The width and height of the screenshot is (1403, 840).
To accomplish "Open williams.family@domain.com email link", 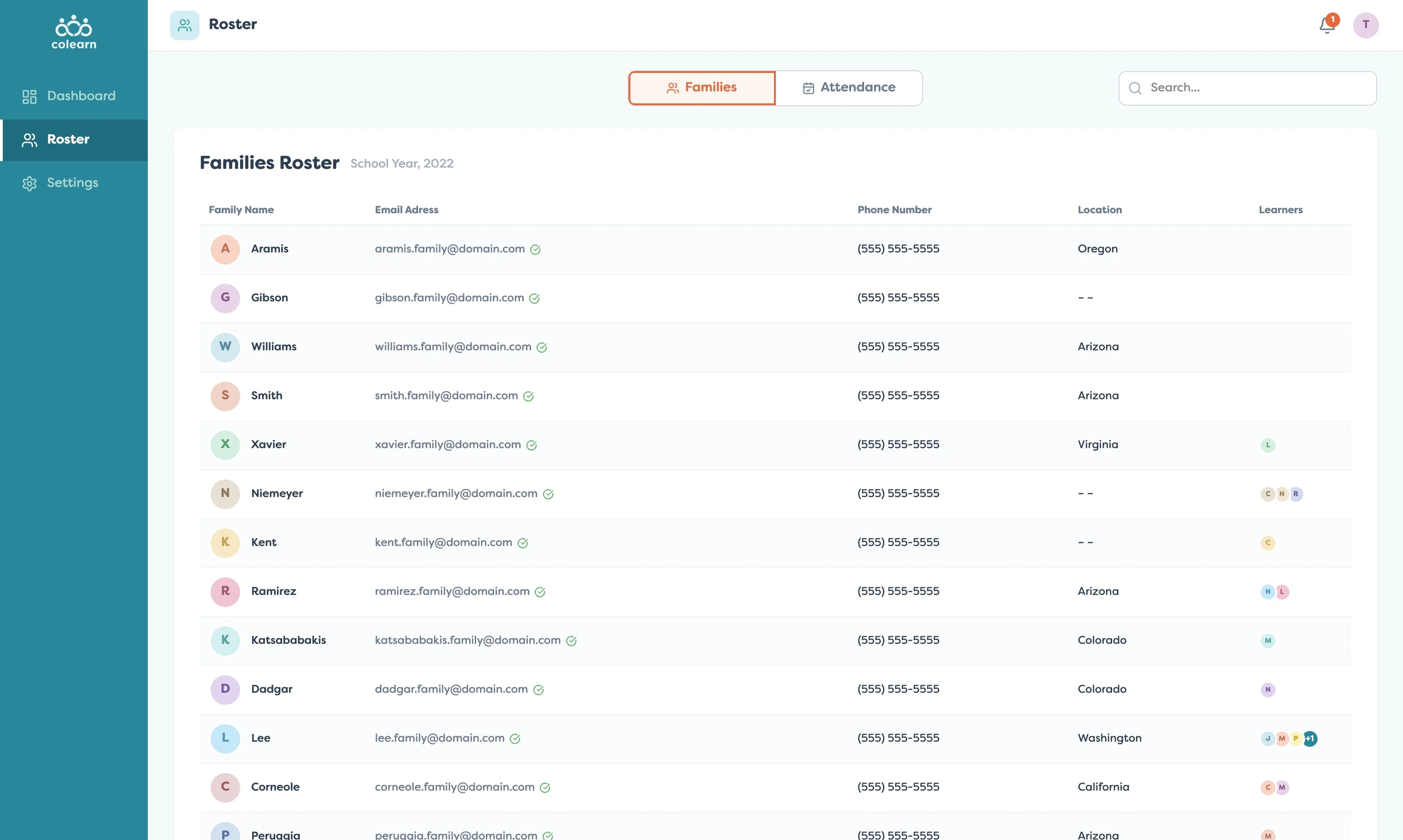I will pyautogui.click(x=453, y=346).
